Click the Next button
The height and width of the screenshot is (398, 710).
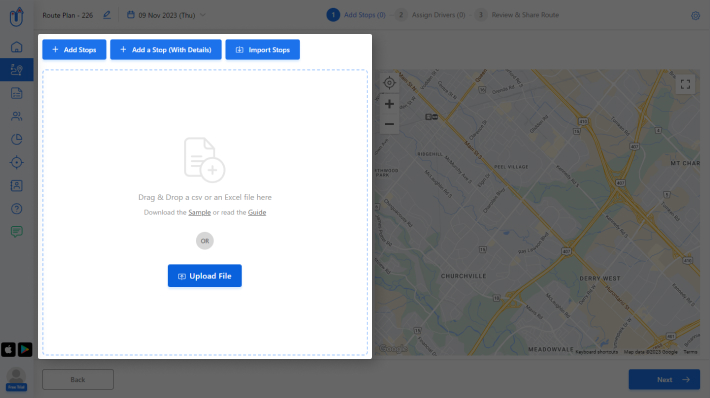[664, 379]
